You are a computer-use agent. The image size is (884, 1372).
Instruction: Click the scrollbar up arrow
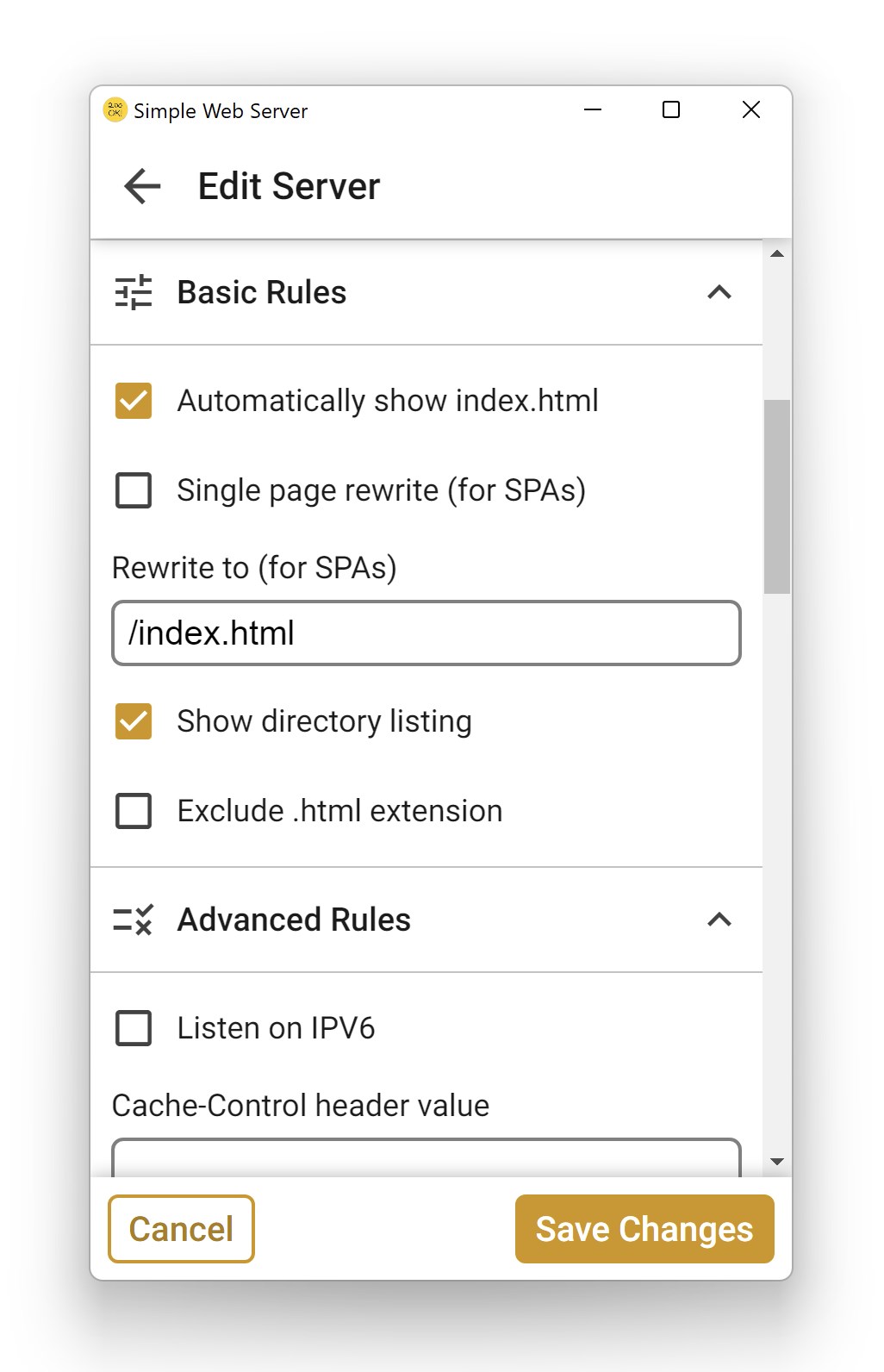(x=777, y=254)
